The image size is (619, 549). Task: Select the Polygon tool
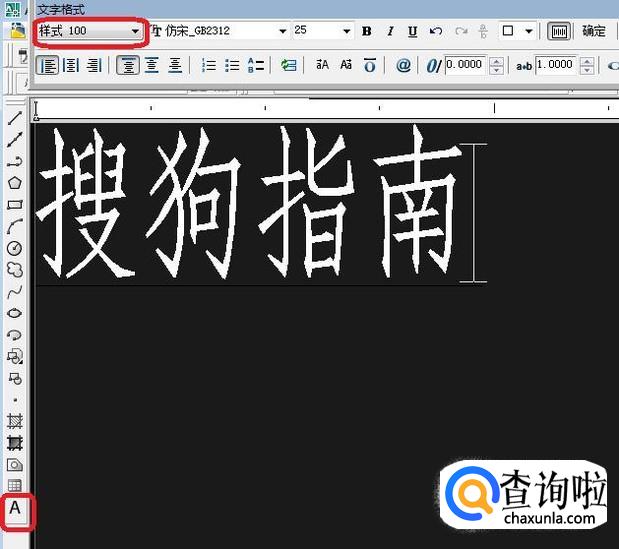click(15, 183)
